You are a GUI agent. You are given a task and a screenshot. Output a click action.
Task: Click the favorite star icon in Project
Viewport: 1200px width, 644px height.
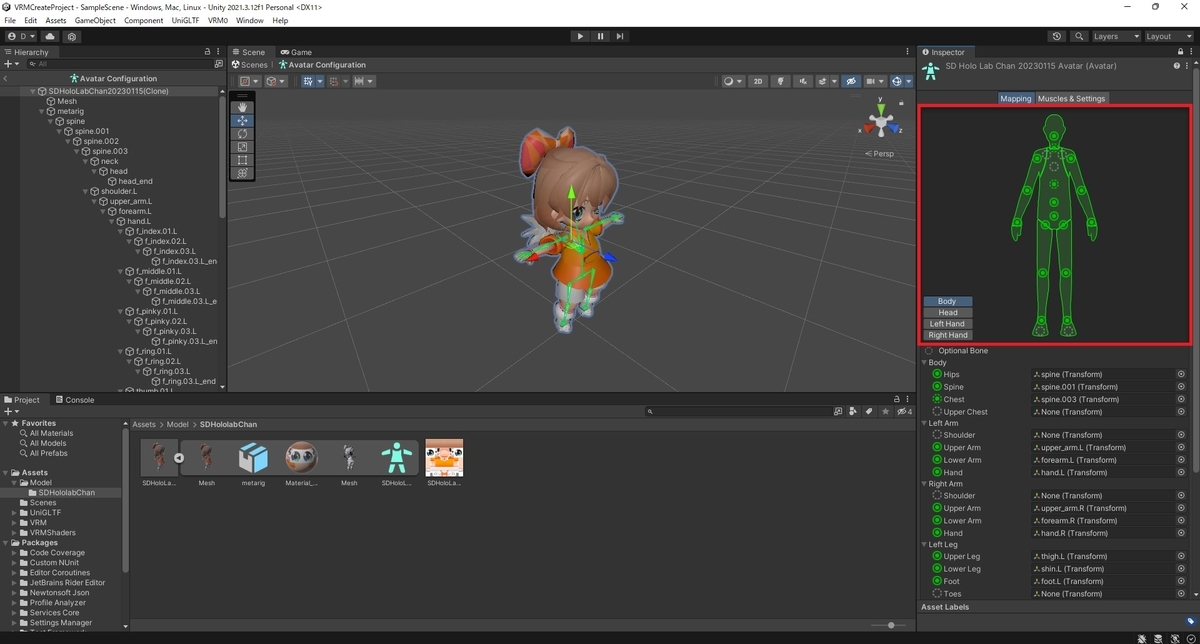pos(885,411)
